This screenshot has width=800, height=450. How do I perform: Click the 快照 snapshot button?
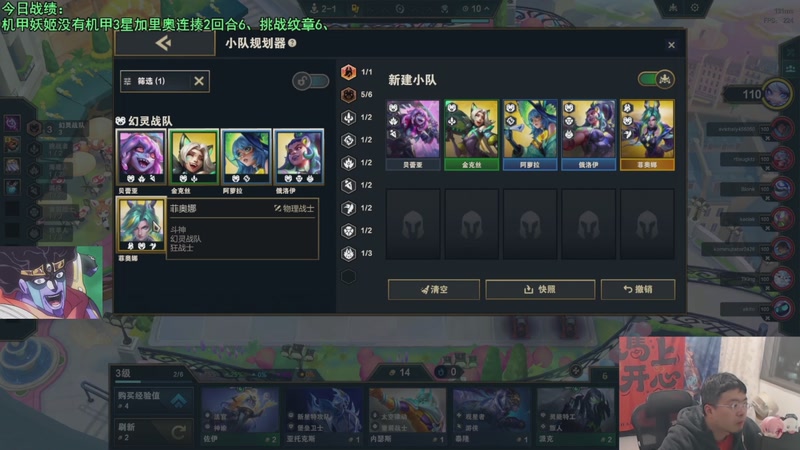point(540,289)
